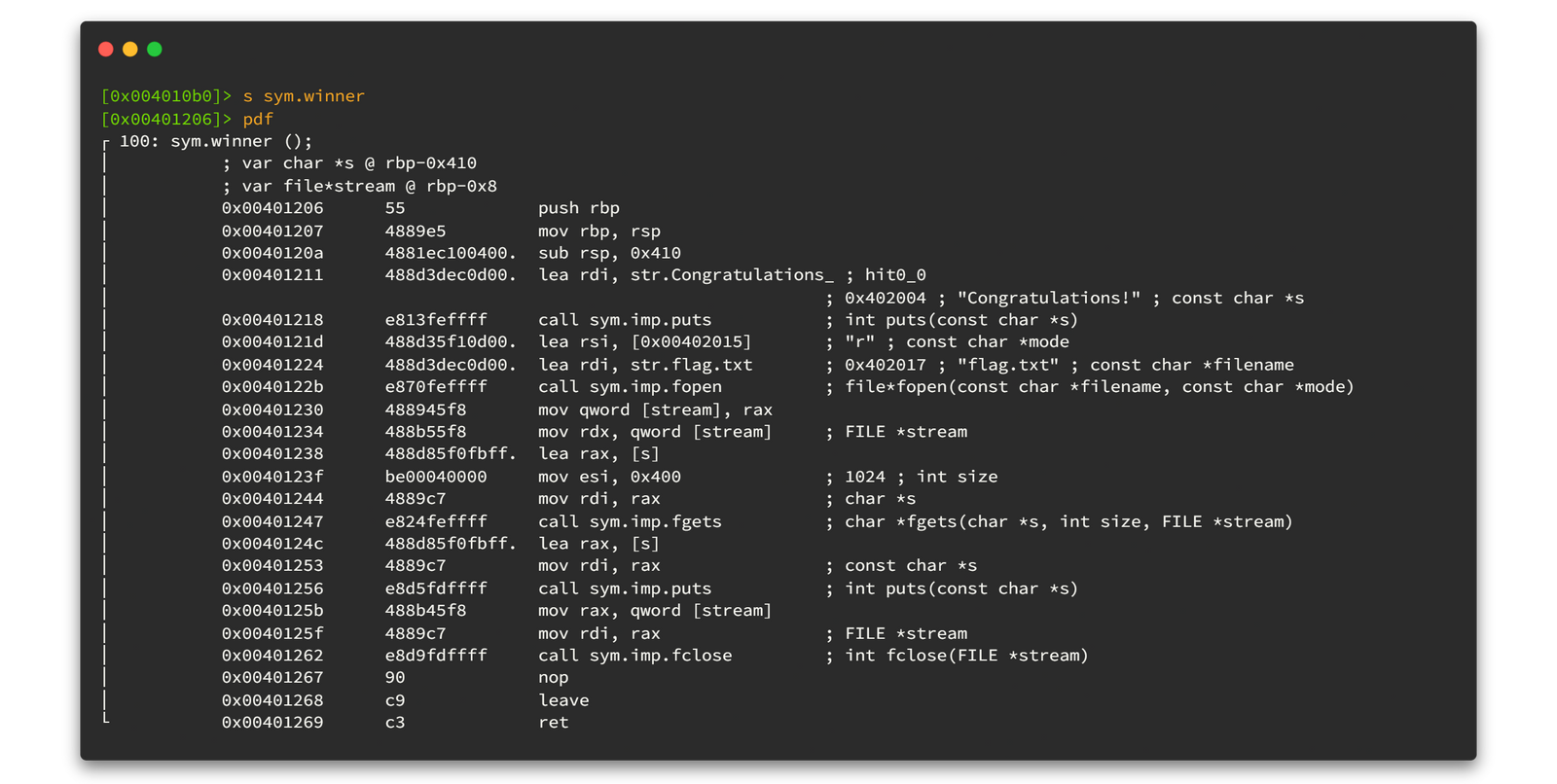This screenshot has height=784, width=1557.
Task: Click the 'ret' instruction at the bottom
Action: click(554, 723)
